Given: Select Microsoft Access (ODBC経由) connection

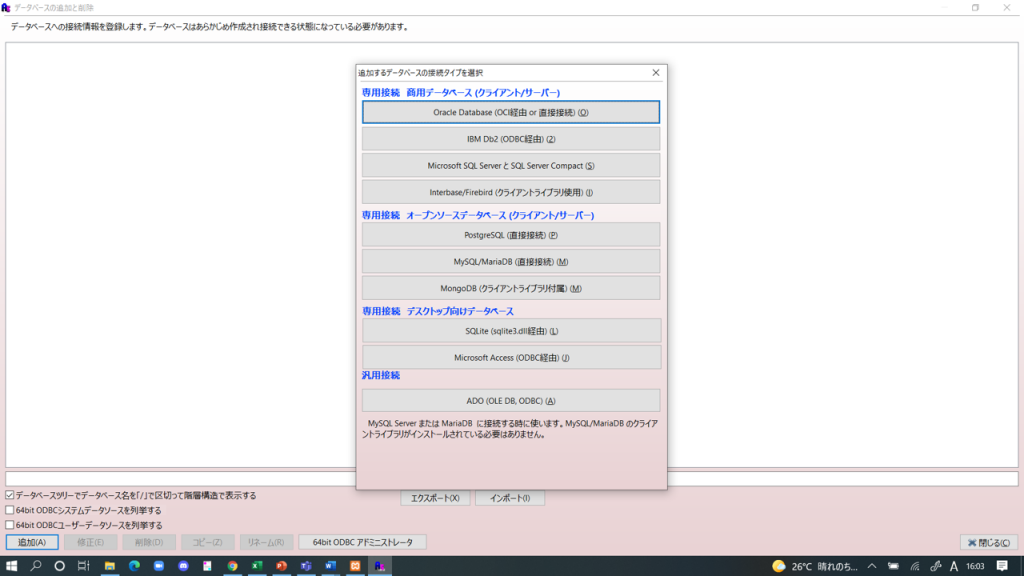Looking at the screenshot, I should [x=511, y=356].
